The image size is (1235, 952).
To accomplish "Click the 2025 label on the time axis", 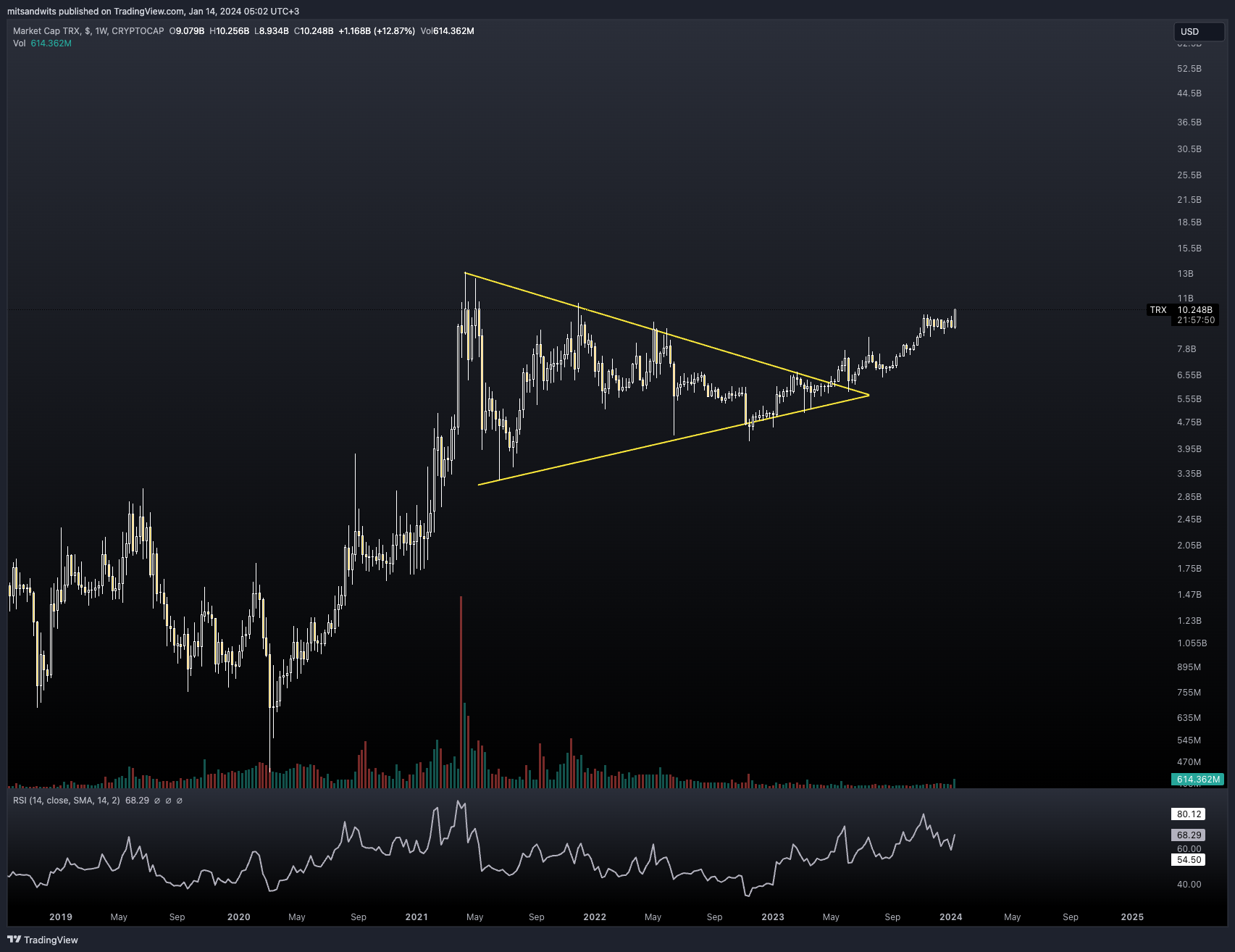I will point(1132,917).
